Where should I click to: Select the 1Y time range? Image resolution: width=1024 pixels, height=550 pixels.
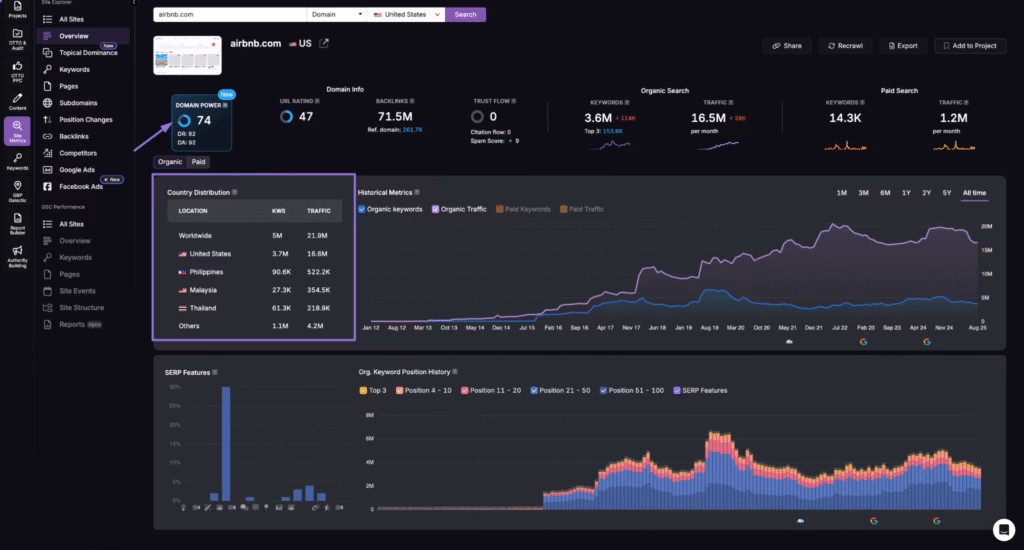906,192
